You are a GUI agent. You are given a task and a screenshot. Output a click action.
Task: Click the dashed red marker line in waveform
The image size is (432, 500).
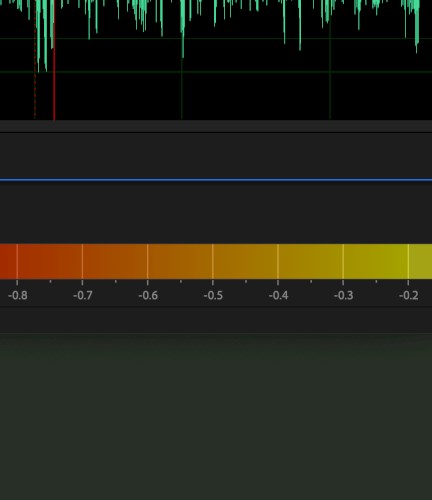tap(35, 60)
